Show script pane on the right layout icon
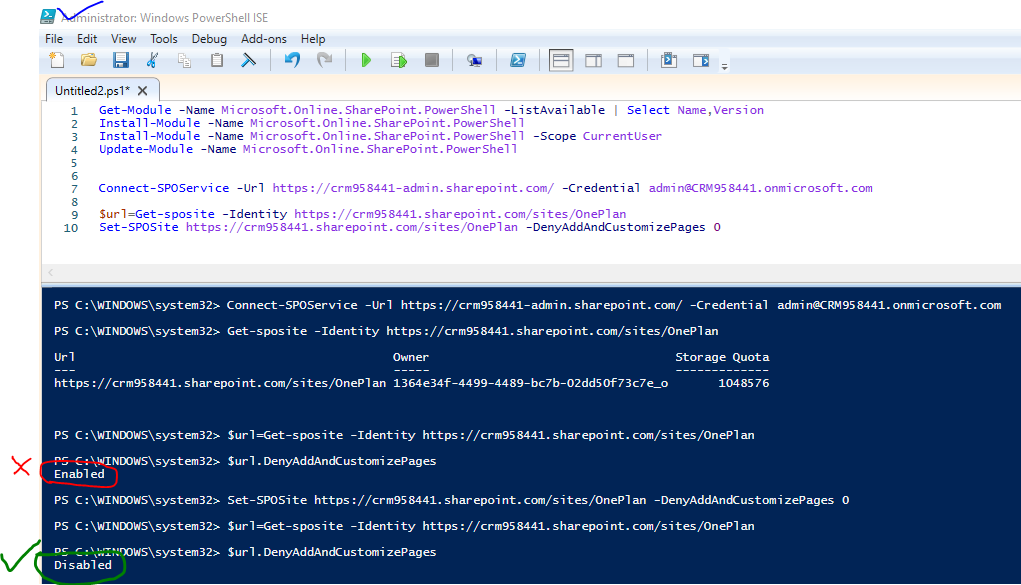Screen dimensions: 1021x585 click(593, 61)
